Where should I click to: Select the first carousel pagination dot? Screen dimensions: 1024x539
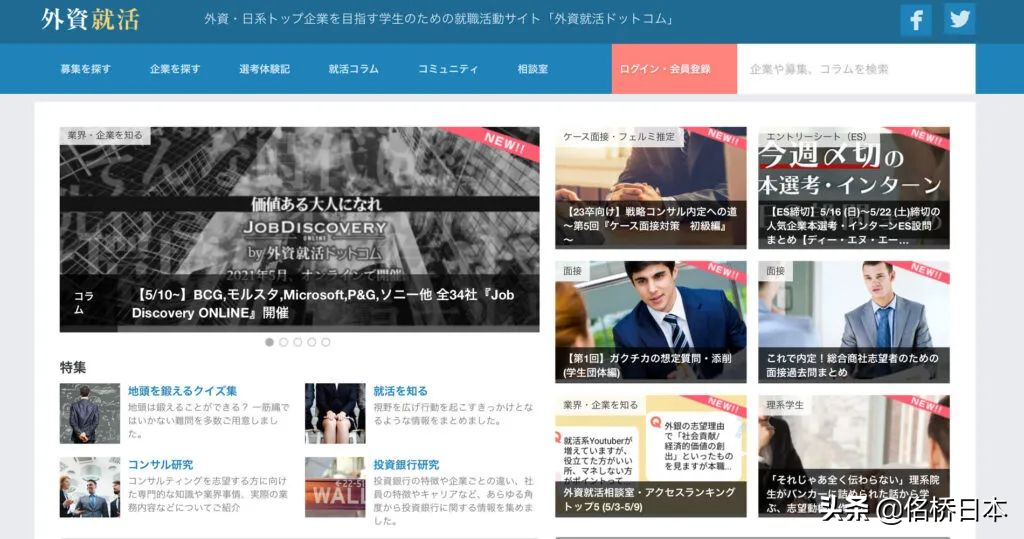pos(269,342)
